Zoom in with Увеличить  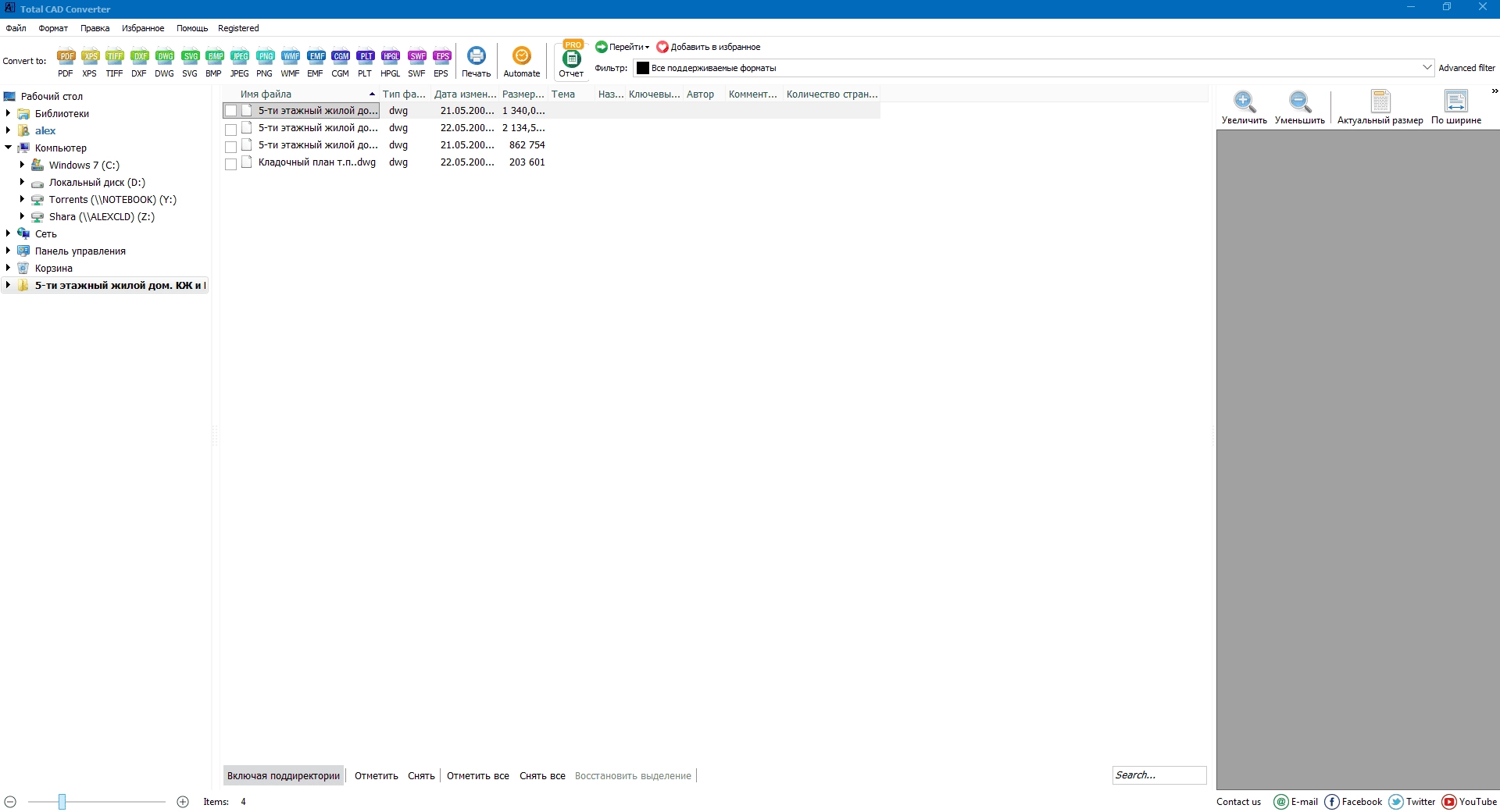1245,108
